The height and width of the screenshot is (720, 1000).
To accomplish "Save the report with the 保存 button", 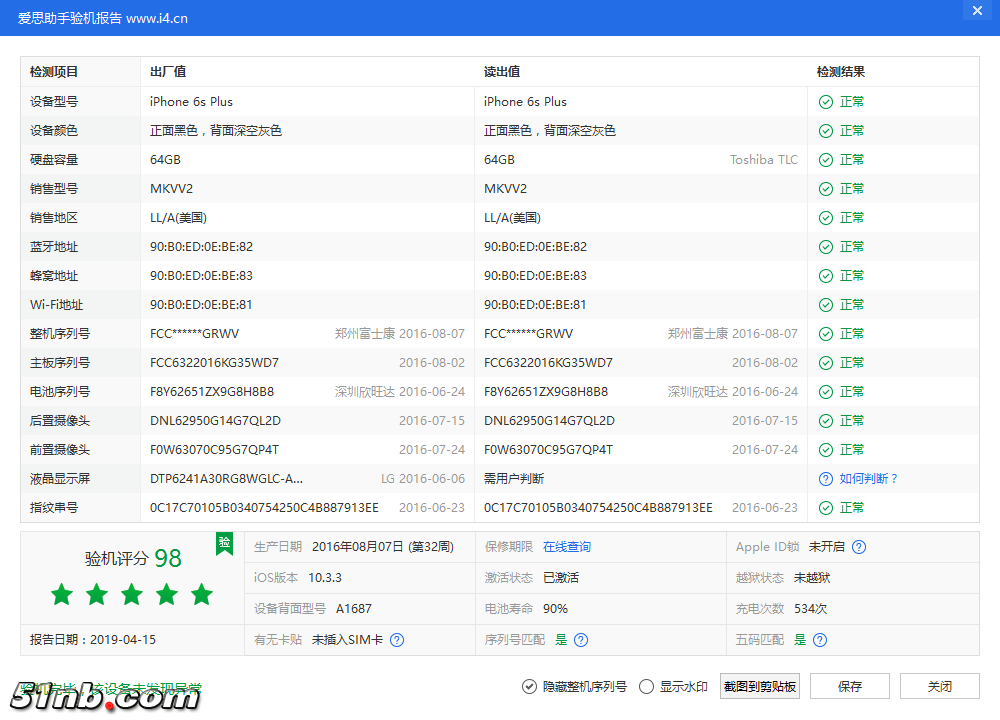I will [x=850, y=686].
